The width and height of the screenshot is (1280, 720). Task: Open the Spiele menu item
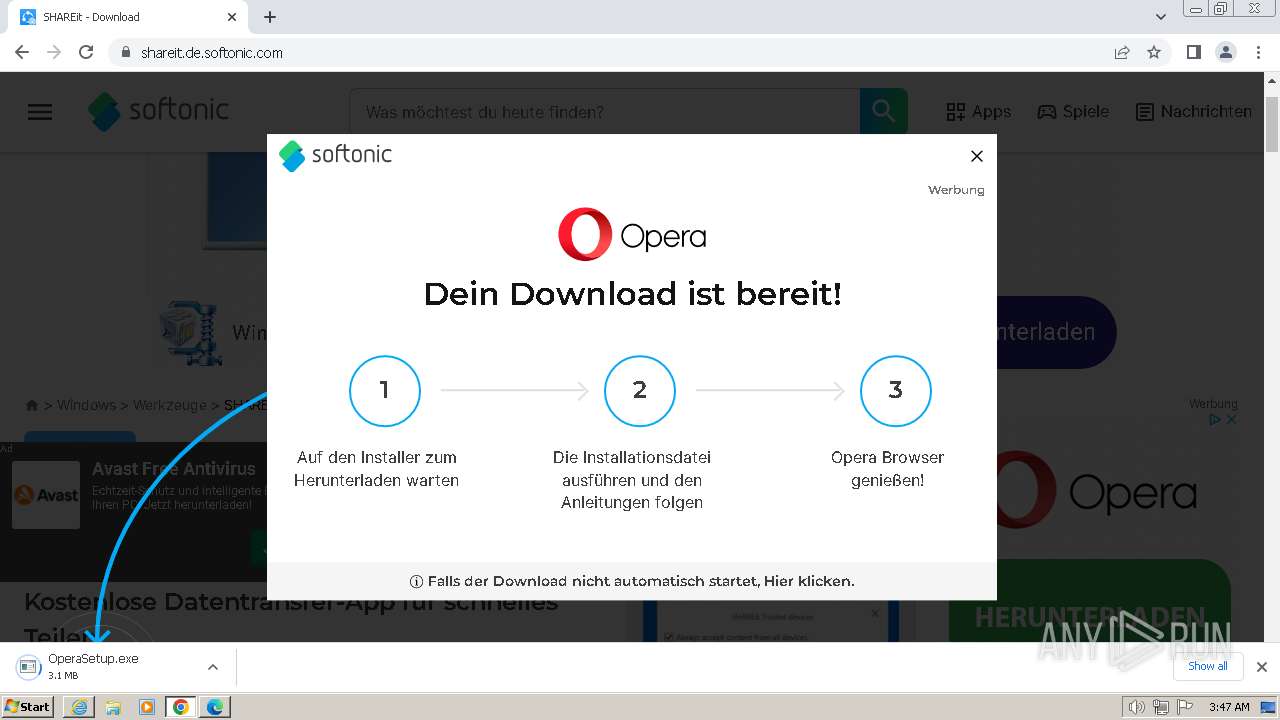click(1073, 112)
